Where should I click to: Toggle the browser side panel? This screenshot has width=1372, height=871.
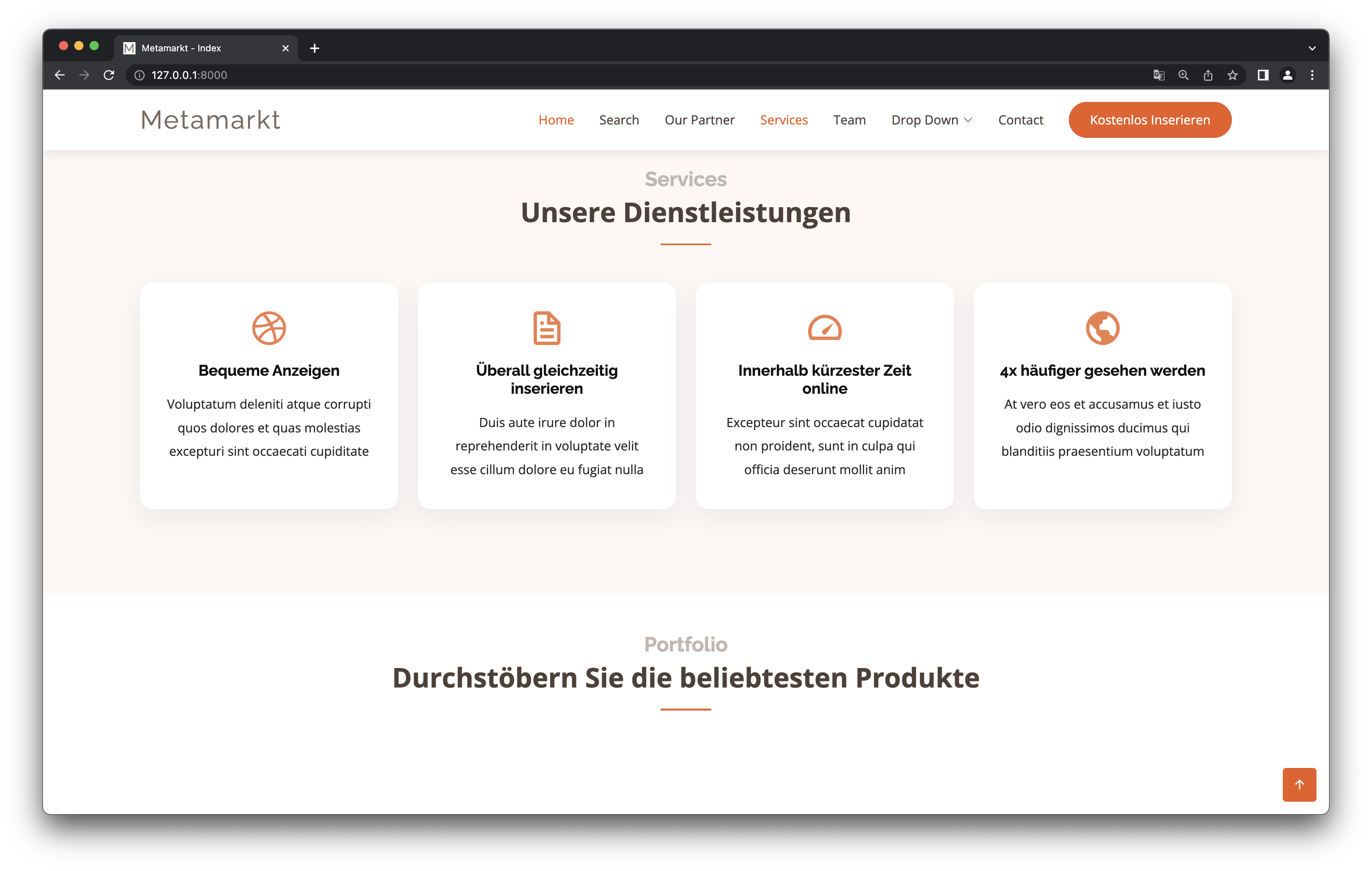(x=1263, y=75)
